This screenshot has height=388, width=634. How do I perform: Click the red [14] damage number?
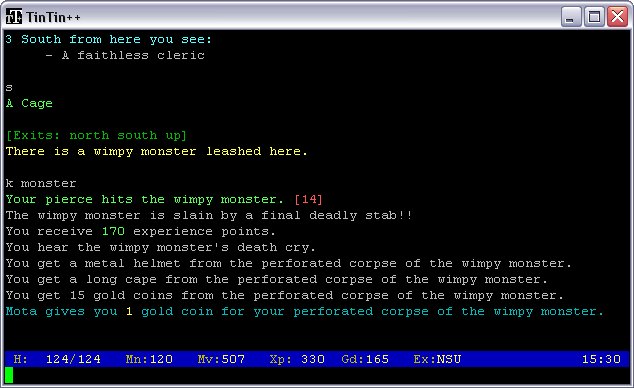pyautogui.click(x=309, y=199)
